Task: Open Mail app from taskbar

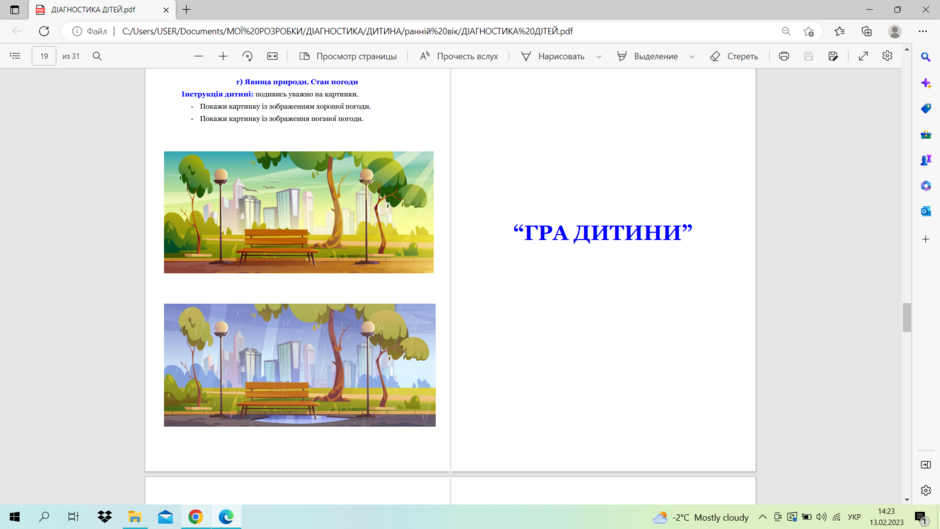Action: [x=165, y=517]
